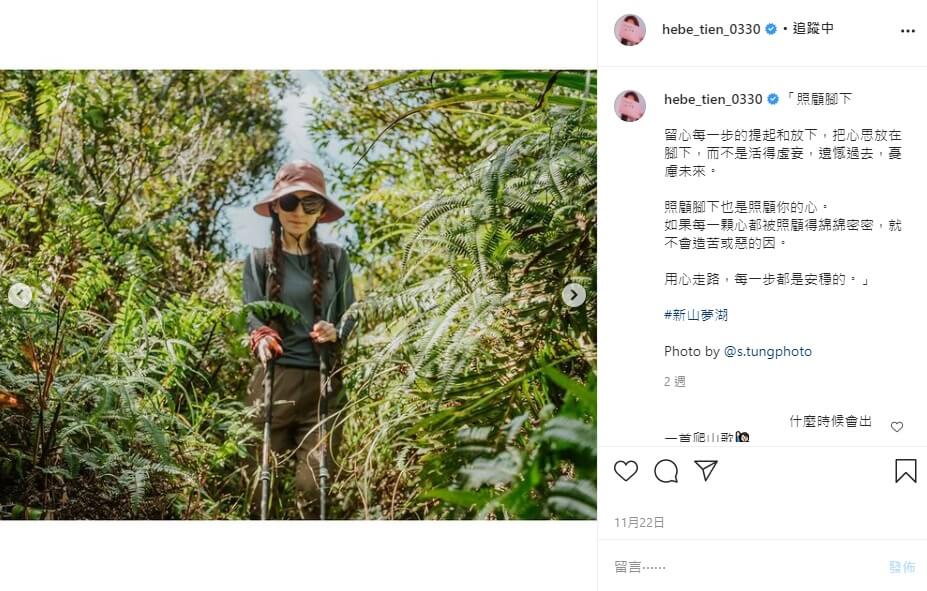Click the header profile avatar

[630, 30]
